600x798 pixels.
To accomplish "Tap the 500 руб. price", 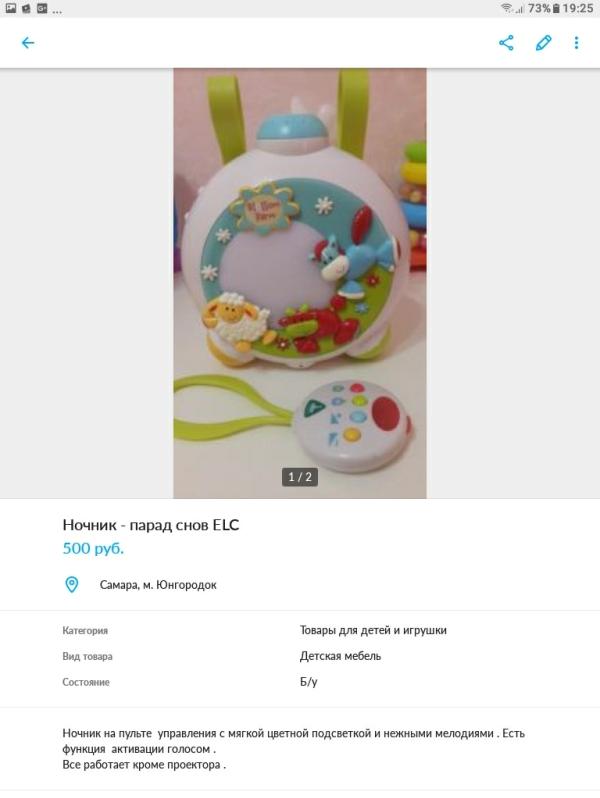I will coord(93,548).
